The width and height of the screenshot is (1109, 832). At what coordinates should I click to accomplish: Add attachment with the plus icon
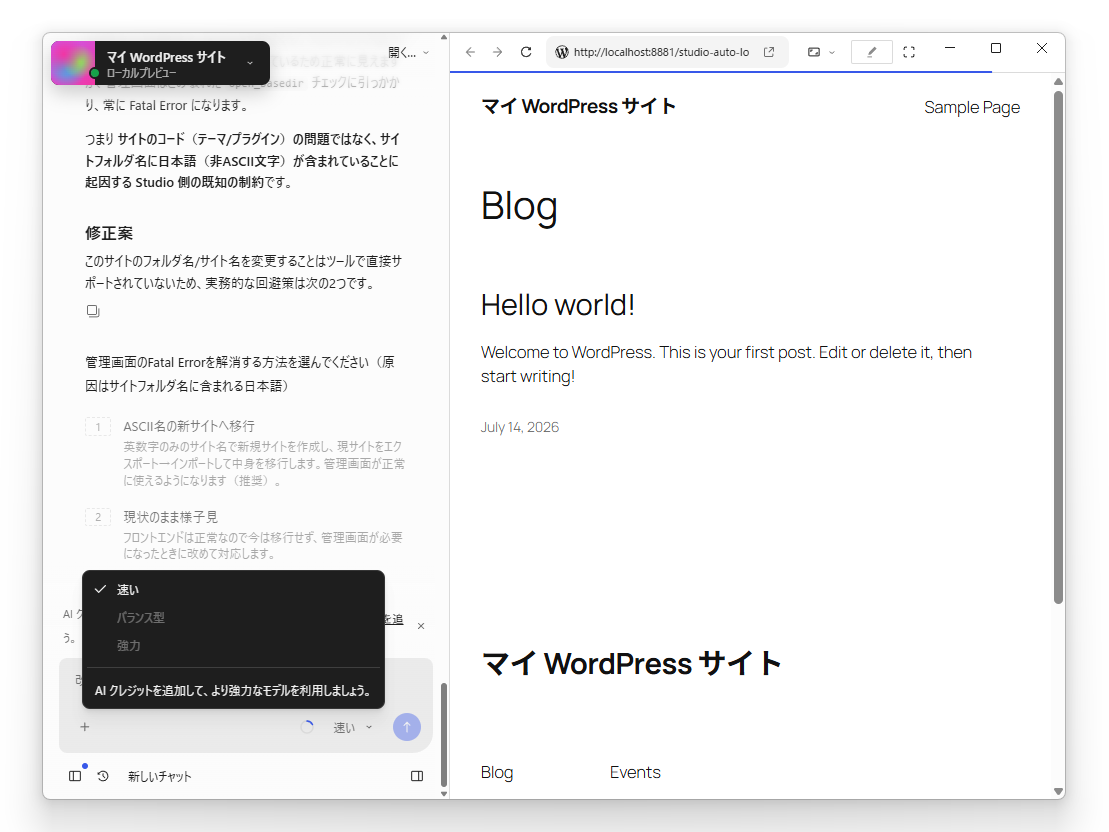click(85, 727)
